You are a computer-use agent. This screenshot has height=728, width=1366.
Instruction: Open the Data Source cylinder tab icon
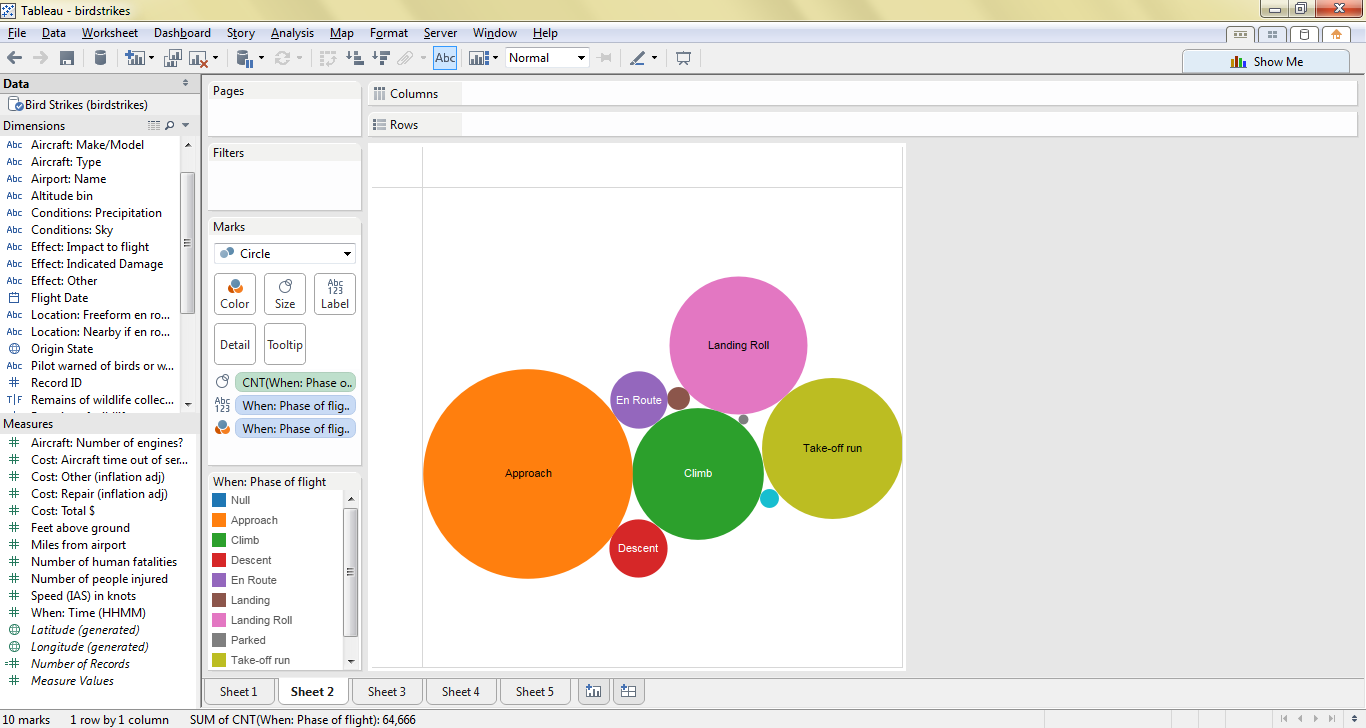pyautogui.click(x=1303, y=34)
